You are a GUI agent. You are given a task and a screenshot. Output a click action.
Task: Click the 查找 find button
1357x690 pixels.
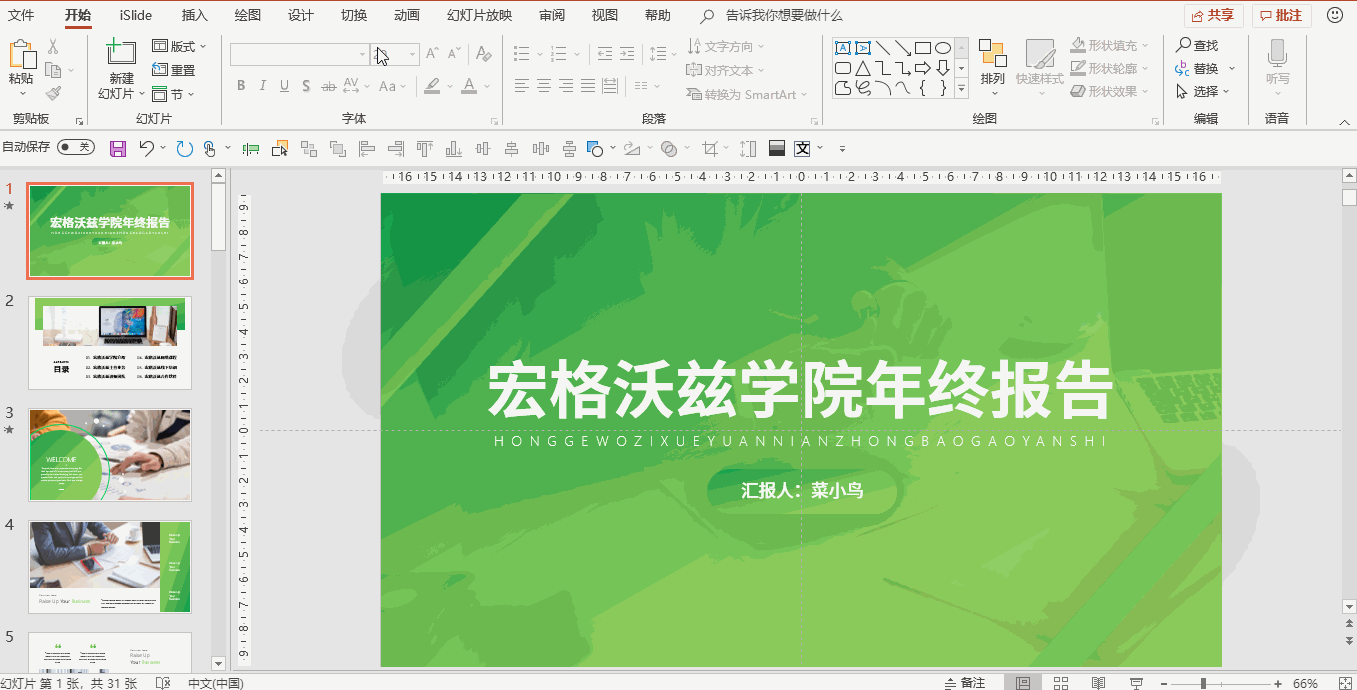click(x=1197, y=45)
